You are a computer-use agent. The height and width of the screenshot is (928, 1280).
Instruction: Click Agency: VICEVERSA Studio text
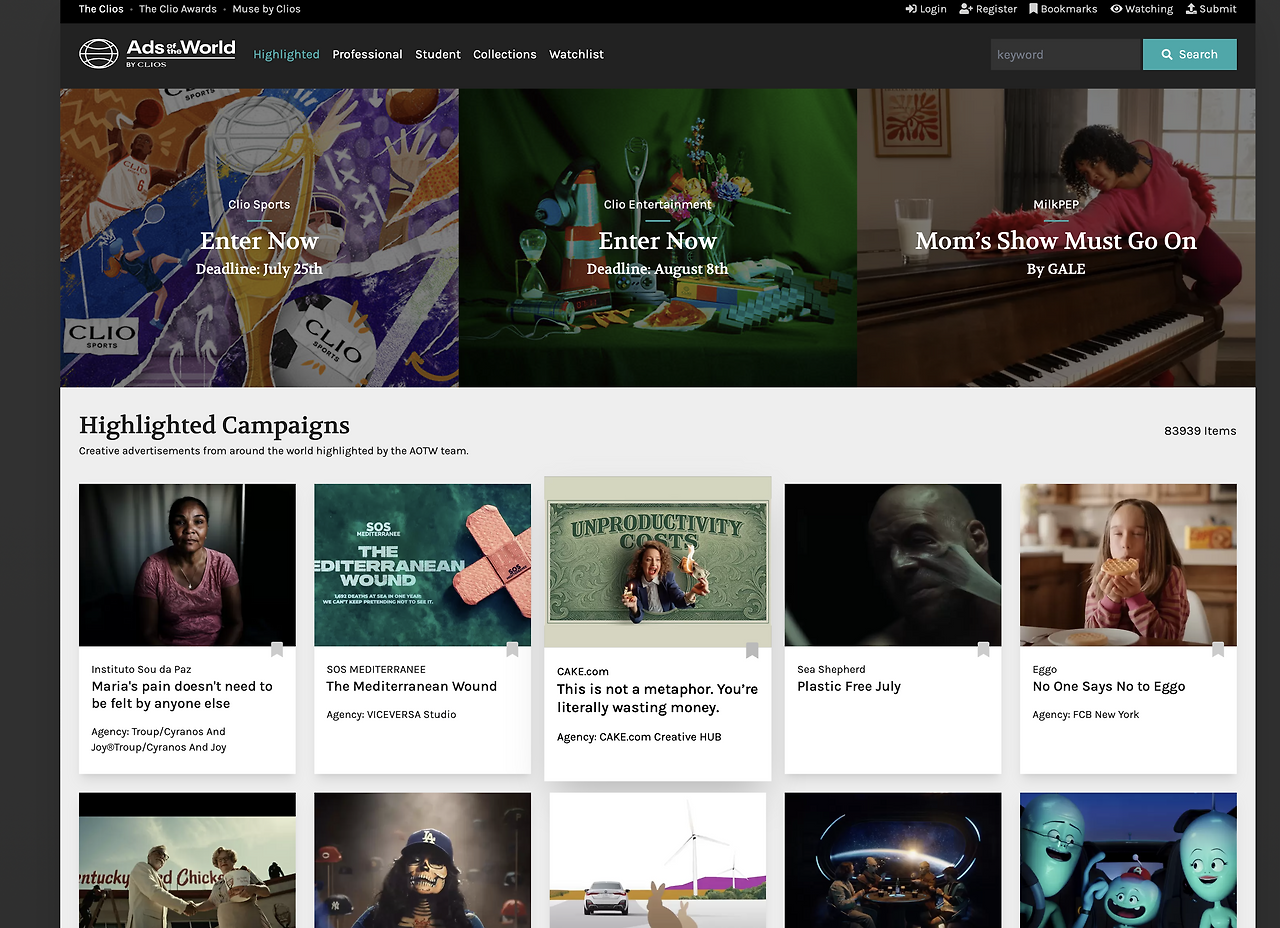391,714
